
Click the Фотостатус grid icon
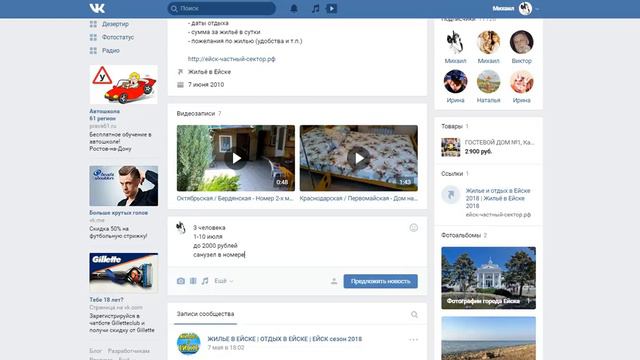(93, 37)
